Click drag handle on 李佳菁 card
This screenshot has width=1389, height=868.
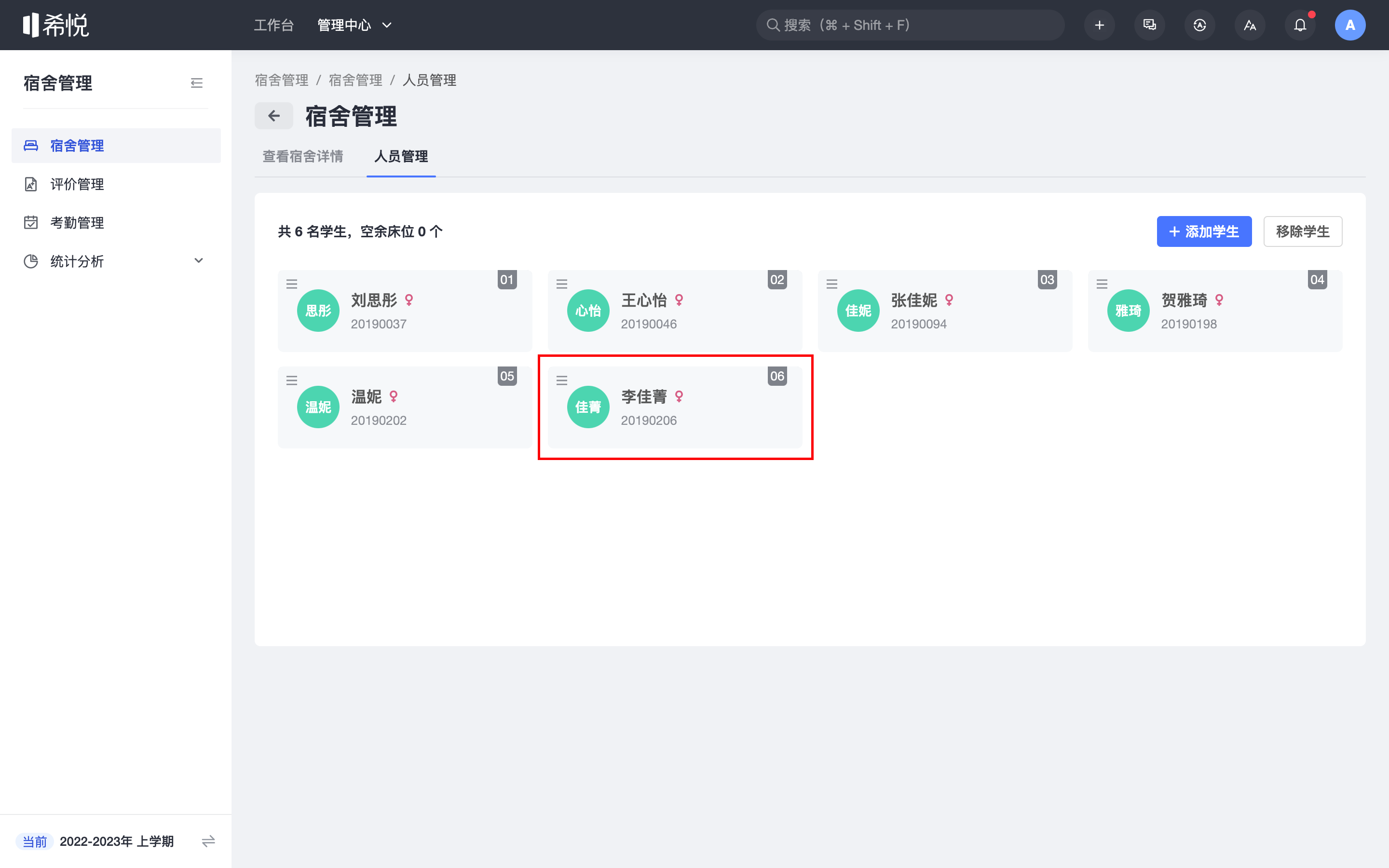click(562, 380)
